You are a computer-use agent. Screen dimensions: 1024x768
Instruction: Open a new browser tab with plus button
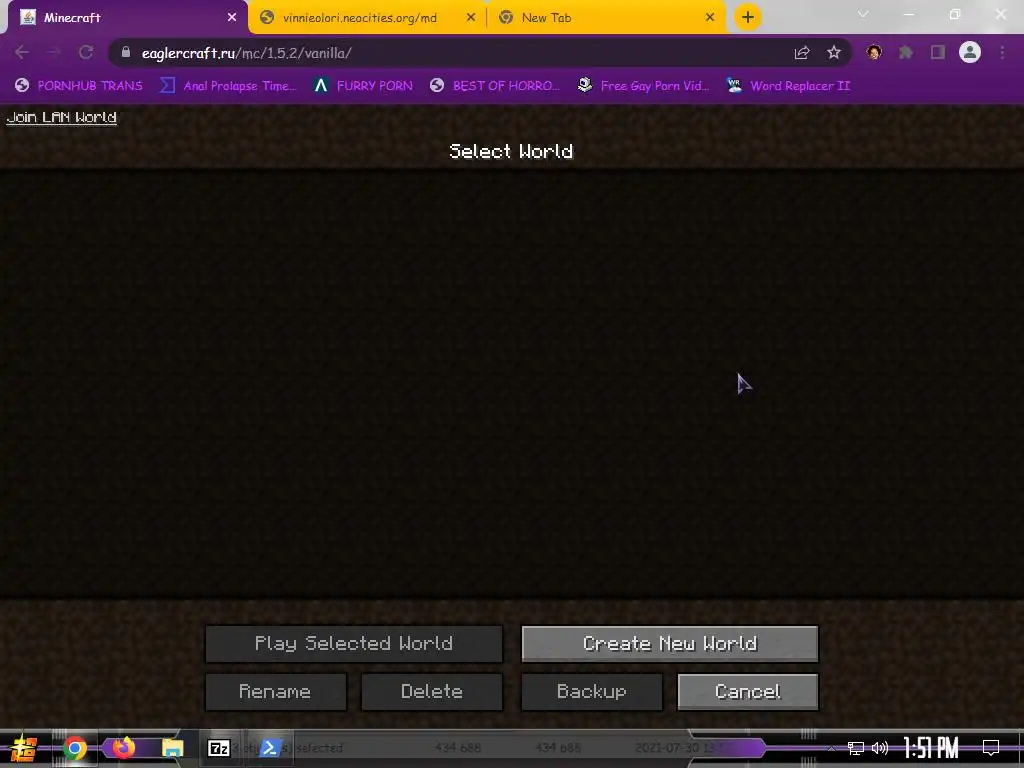click(x=748, y=17)
